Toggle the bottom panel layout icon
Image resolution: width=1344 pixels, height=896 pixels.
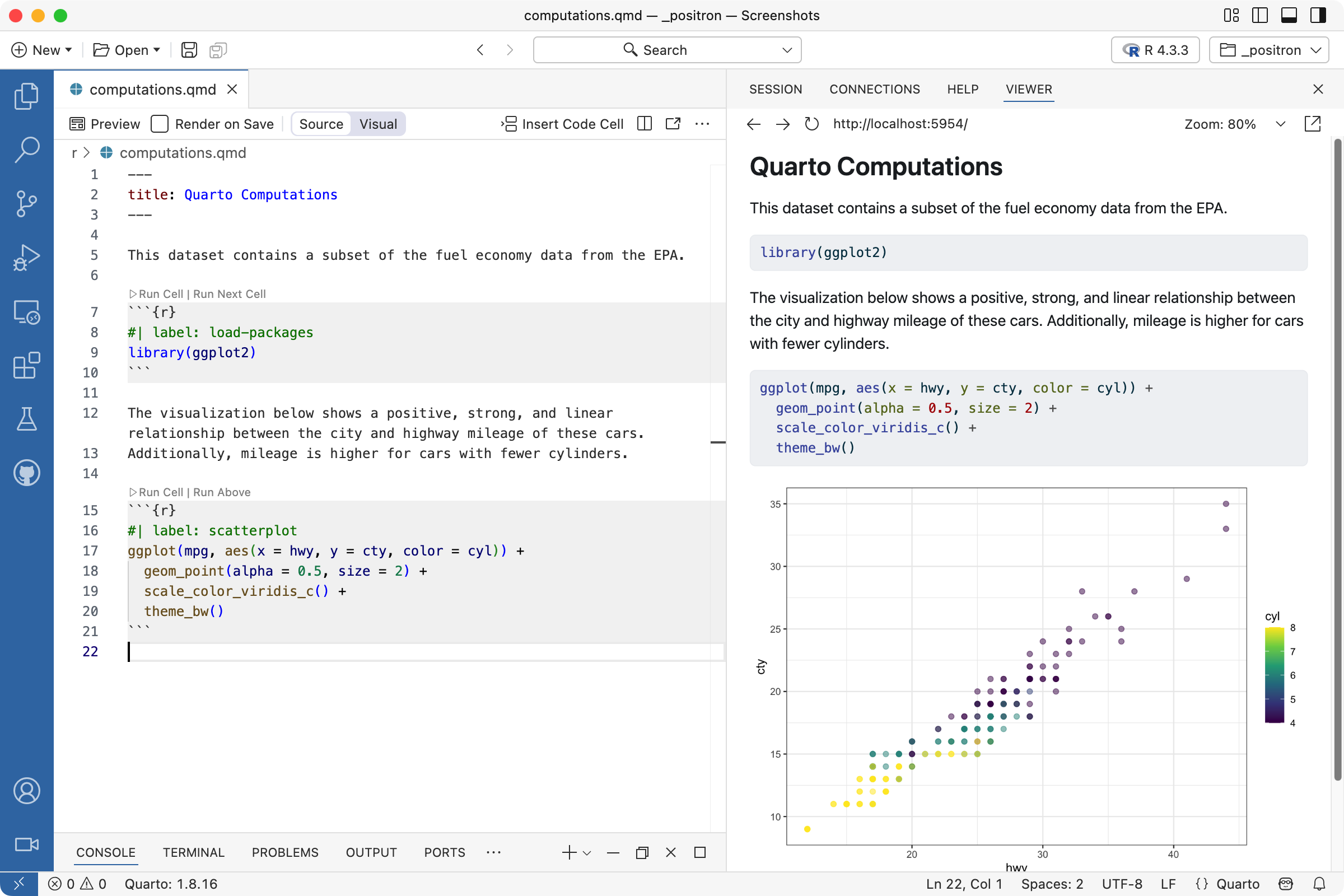(x=1289, y=16)
